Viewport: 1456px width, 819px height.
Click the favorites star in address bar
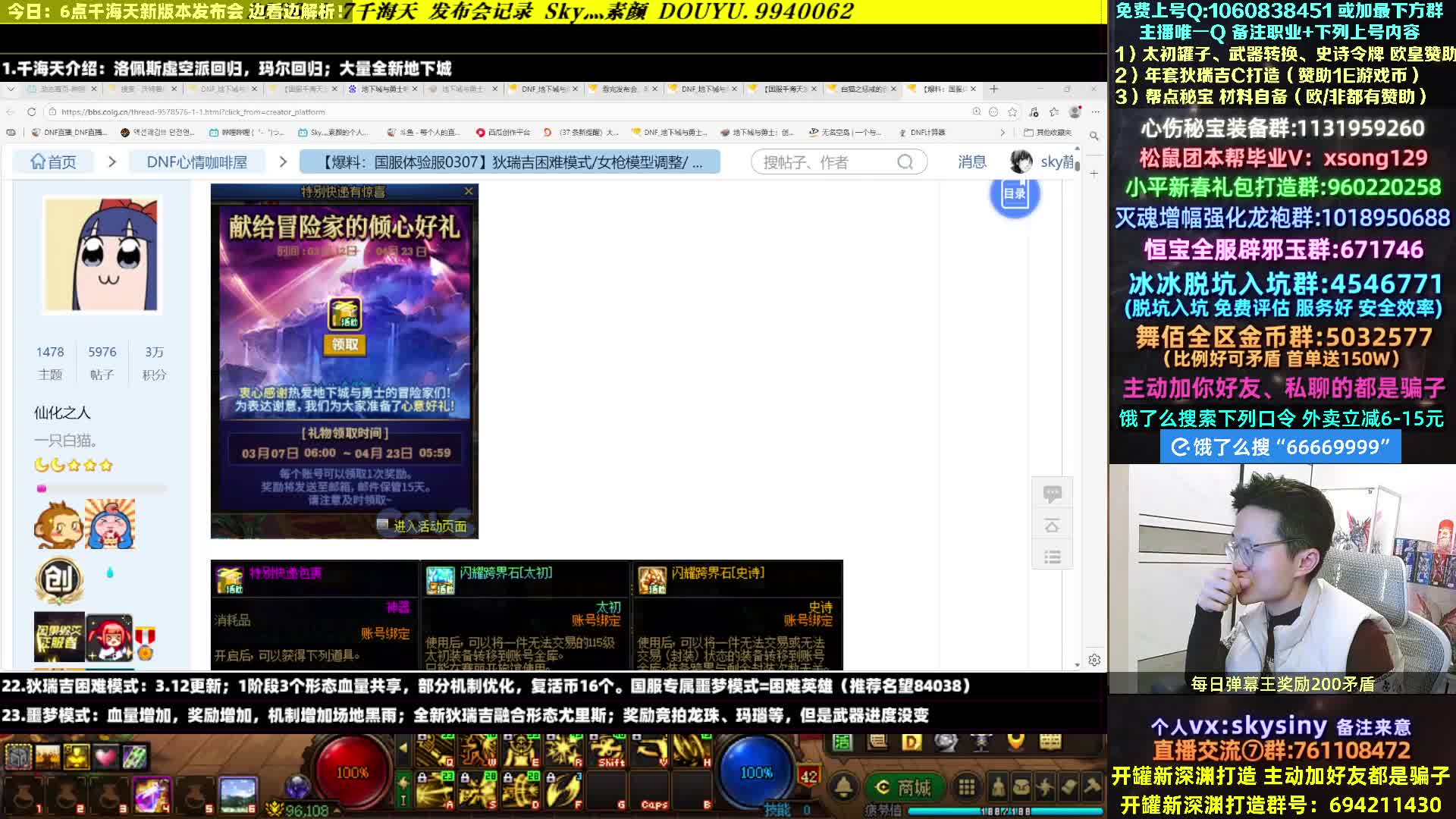1012,111
